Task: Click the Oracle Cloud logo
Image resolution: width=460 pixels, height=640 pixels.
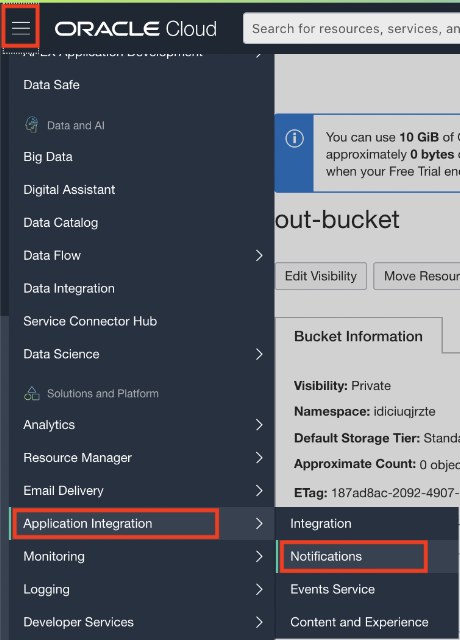Action: click(x=136, y=29)
